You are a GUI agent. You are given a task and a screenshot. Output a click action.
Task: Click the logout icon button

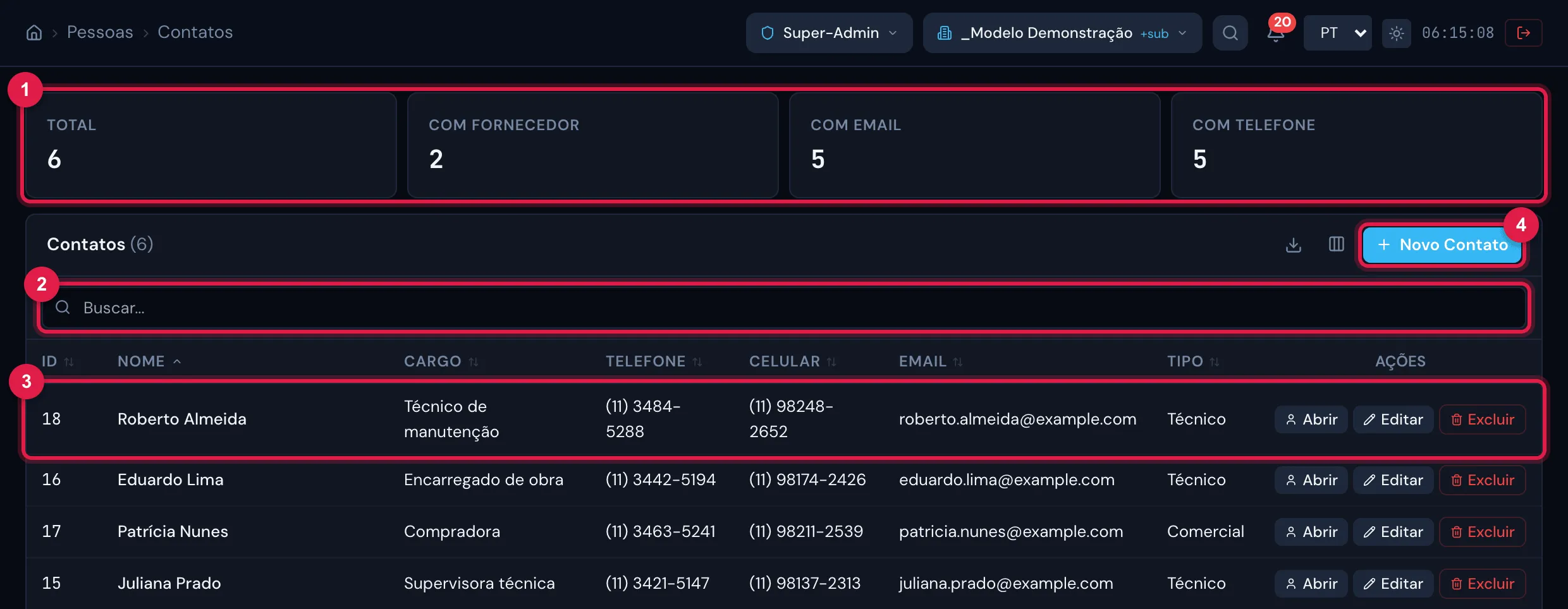coord(1523,33)
